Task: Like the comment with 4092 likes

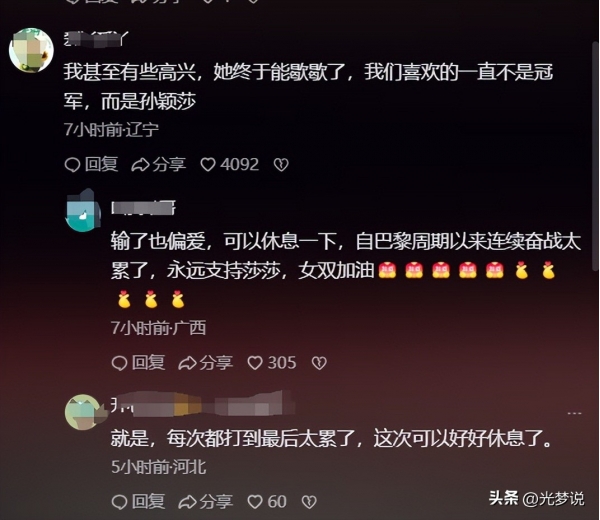Action: tap(230, 165)
